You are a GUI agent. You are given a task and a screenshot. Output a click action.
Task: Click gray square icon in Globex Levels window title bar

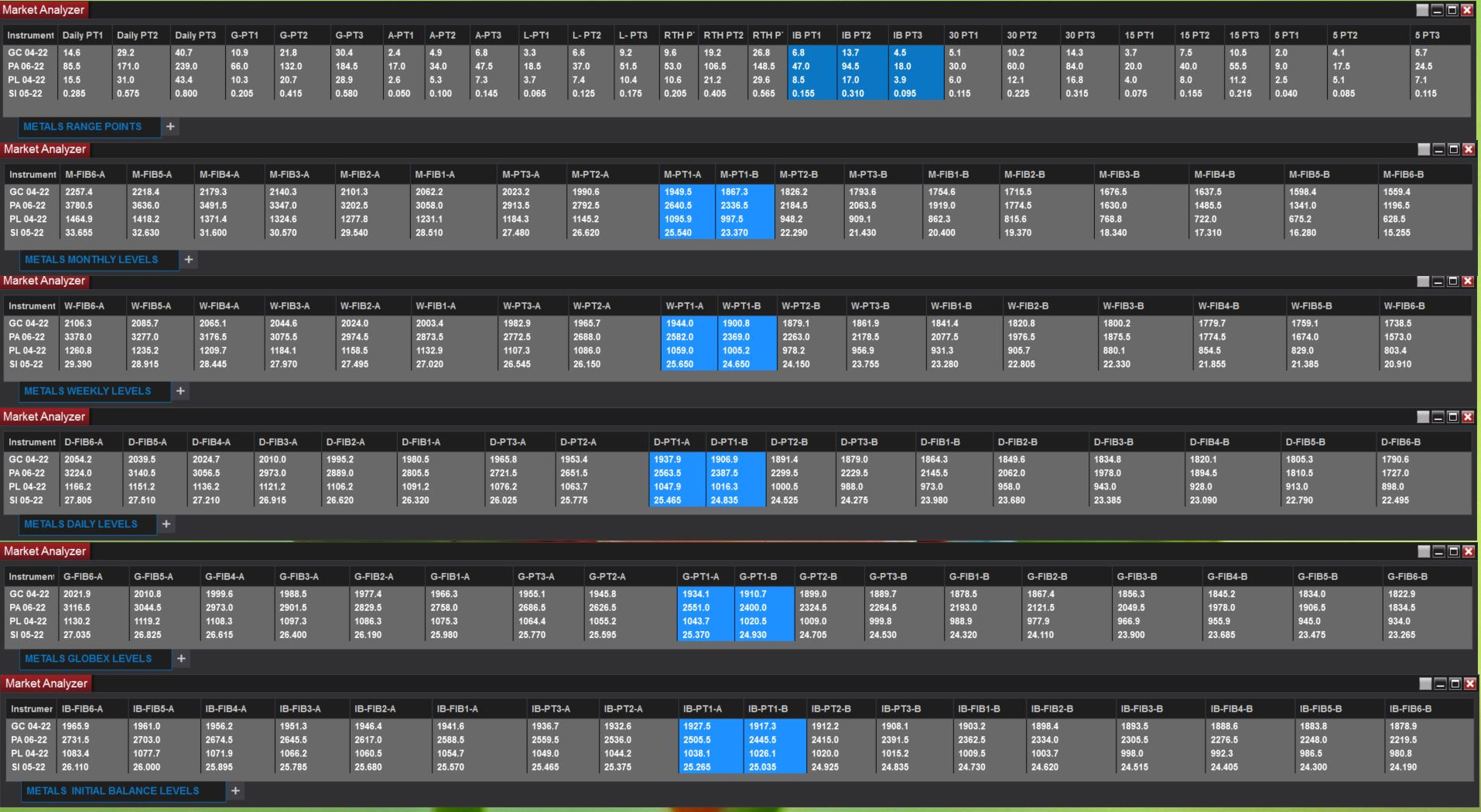[1424, 551]
